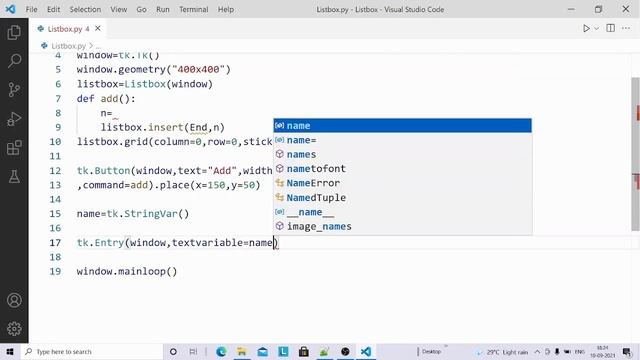Open the Explorer view in activity bar
The image size is (640, 360).
[x=14, y=32]
